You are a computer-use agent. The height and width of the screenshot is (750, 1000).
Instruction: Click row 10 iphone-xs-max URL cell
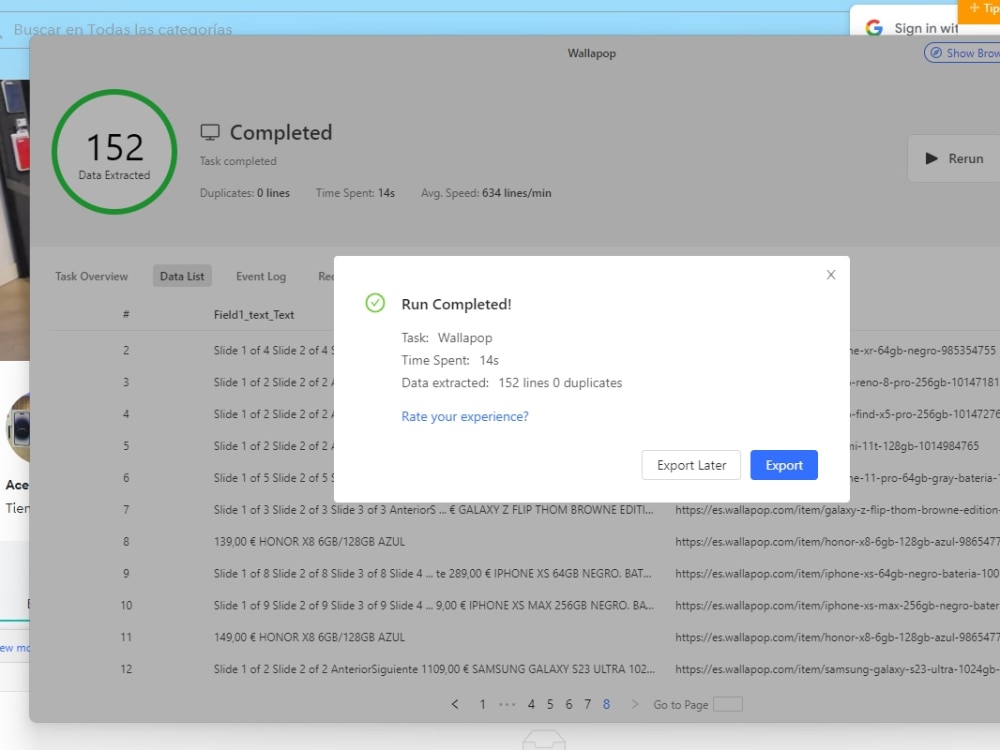coord(837,605)
